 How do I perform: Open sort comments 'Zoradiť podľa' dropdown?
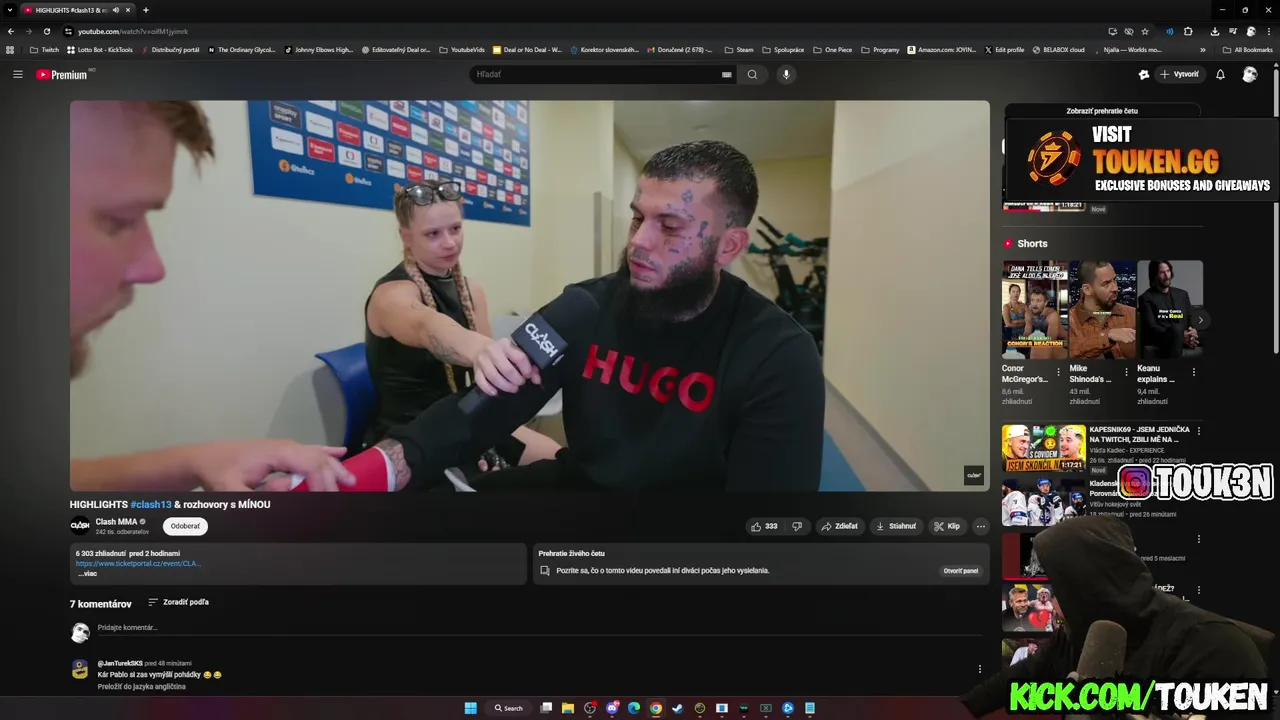[178, 602]
